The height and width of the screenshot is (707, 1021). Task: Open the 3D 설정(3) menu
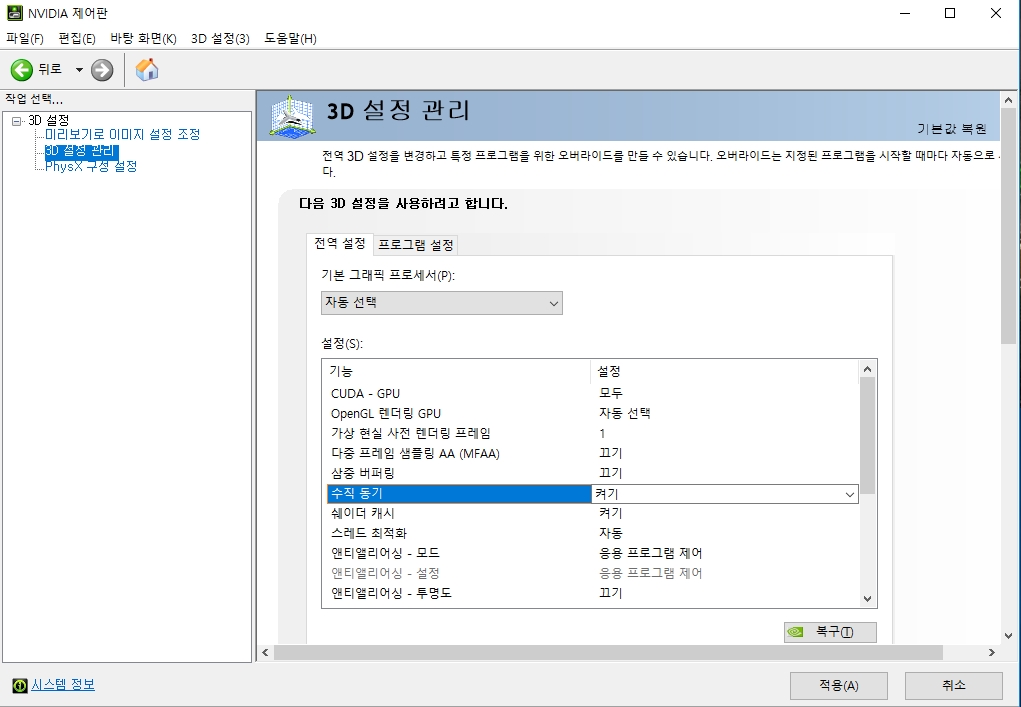point(220,38)
